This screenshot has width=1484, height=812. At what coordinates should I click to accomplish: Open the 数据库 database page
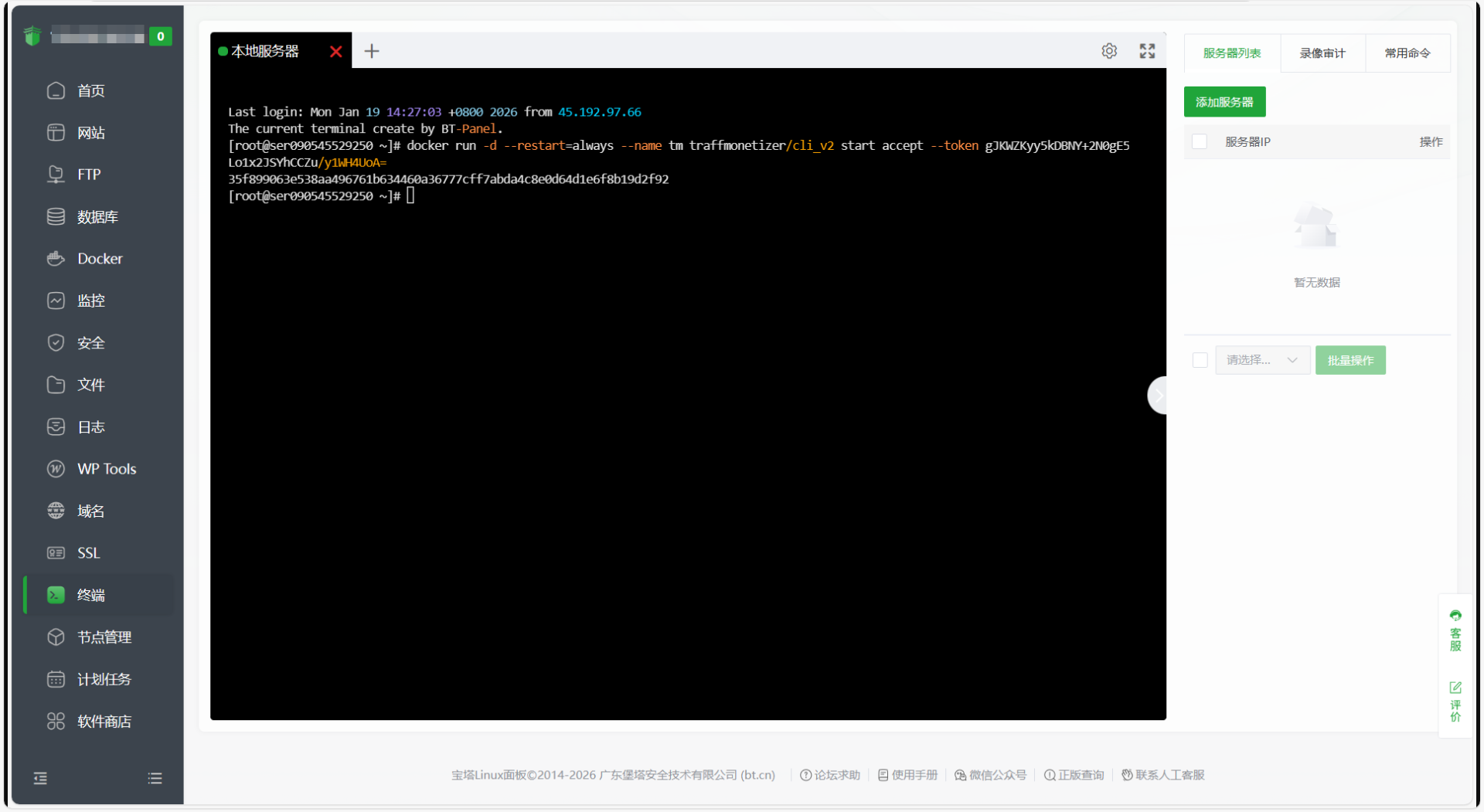(x=97, y=217)
